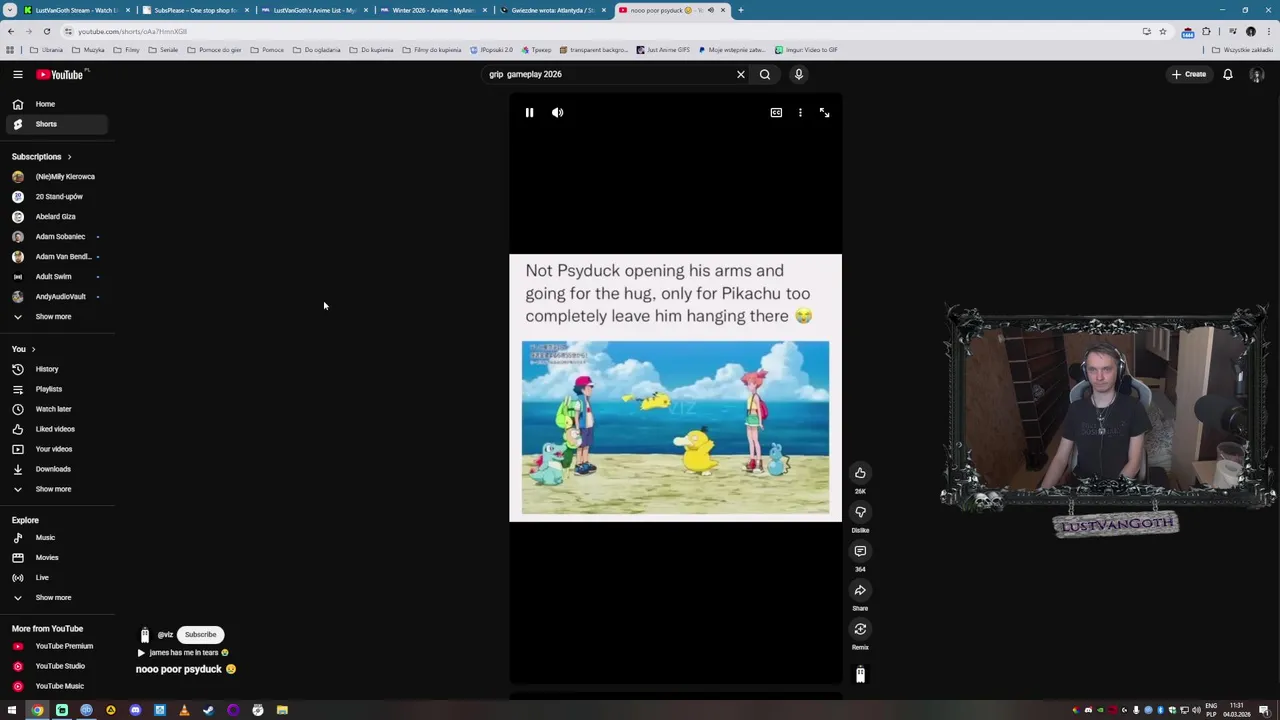Viewport: 1280px width, 720px height.
Task: Mute the Short's volume
Action: [558, 113]
